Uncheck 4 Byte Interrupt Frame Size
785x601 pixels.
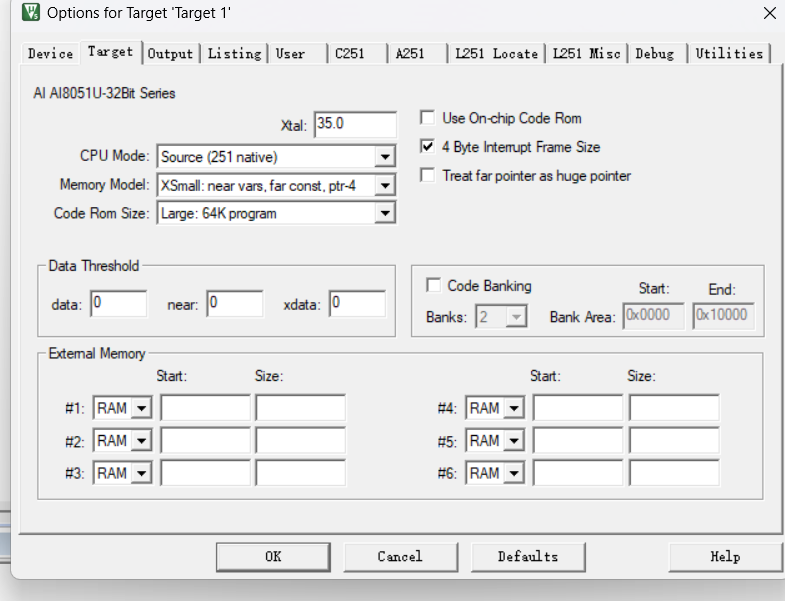click(x=428, y=147)
